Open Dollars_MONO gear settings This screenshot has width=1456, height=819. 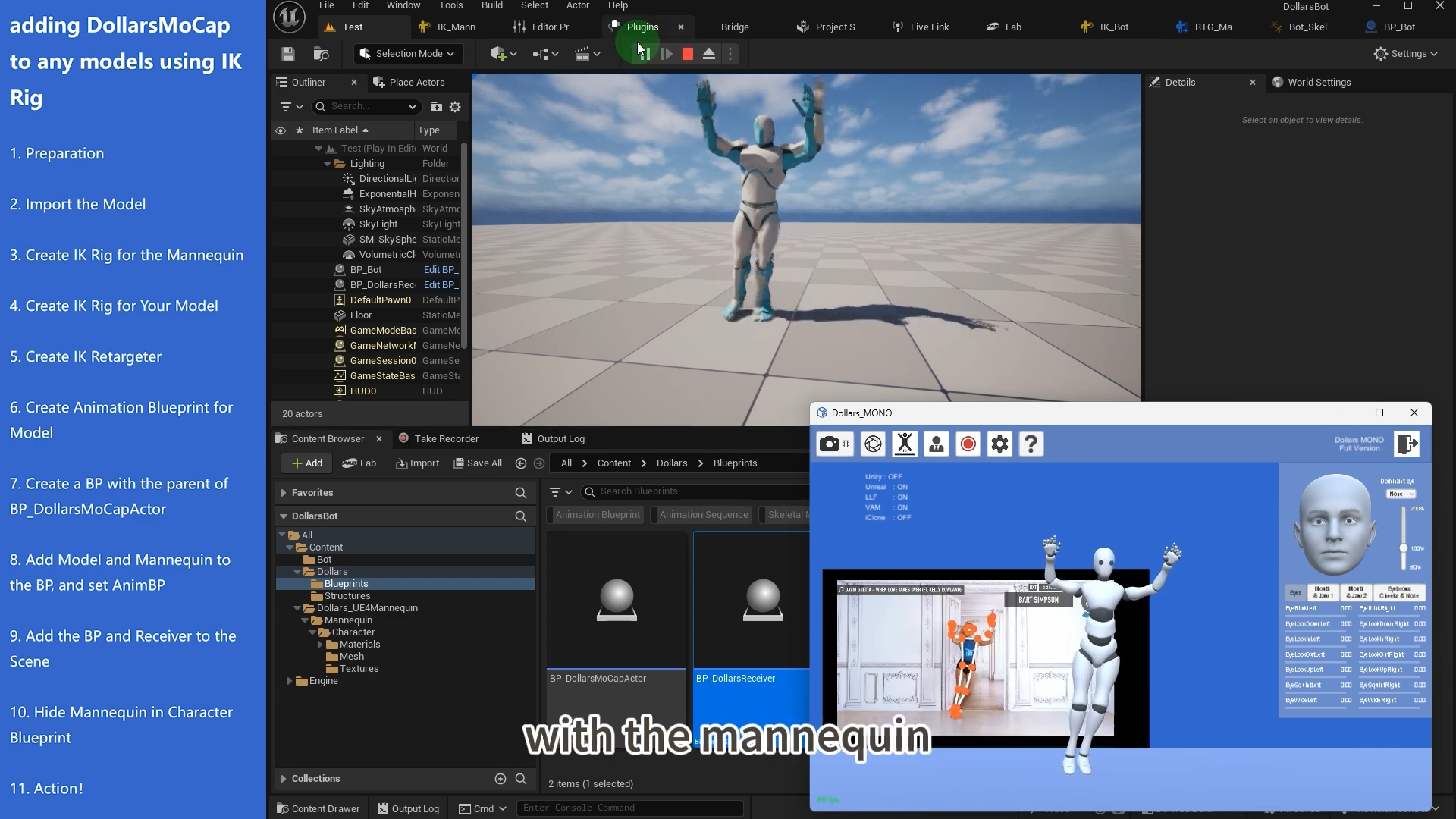(x=999, y=444)
